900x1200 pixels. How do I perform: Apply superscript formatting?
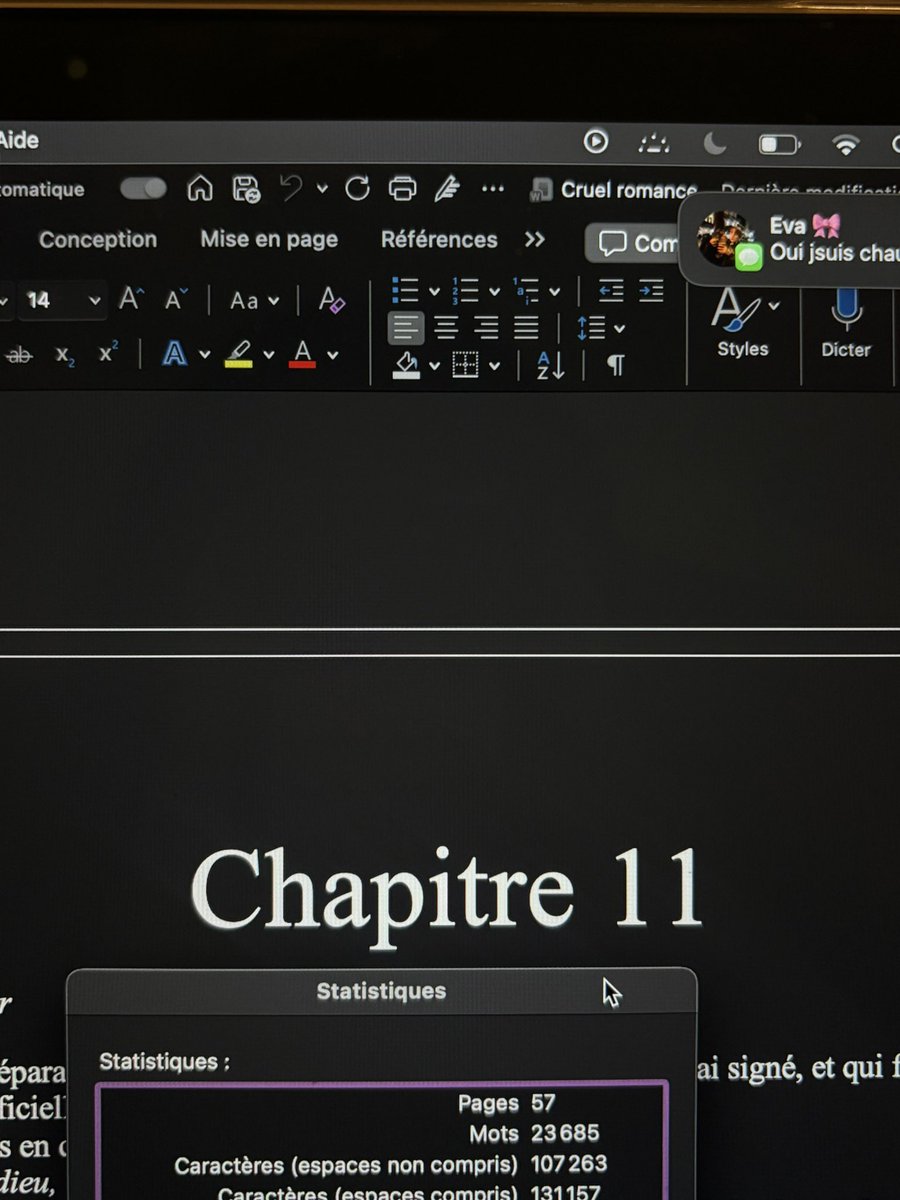(x=108, y=353)
